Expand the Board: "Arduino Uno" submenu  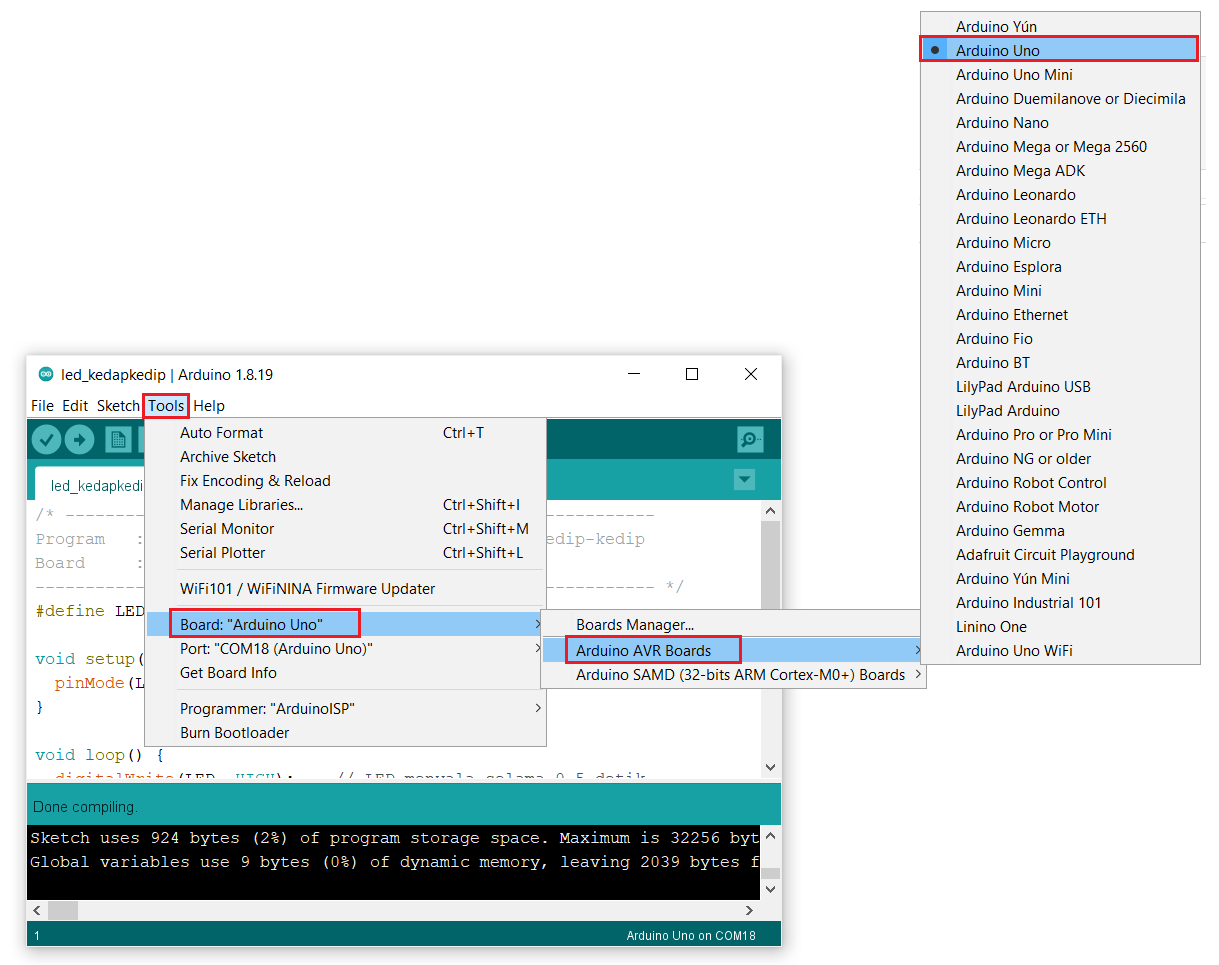346,625
